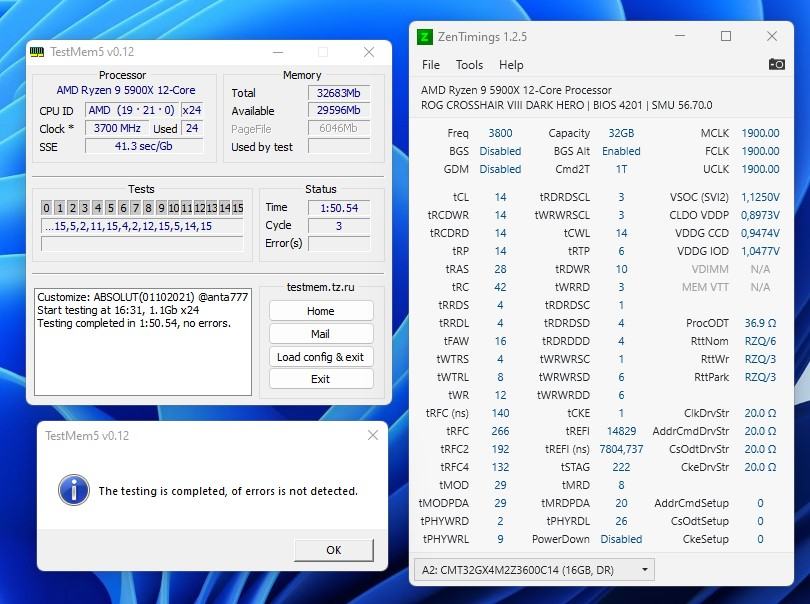Click the tSTAG value 222
Image resolution: width=810 pixels, height=604 pixels.
pos(621,467)
